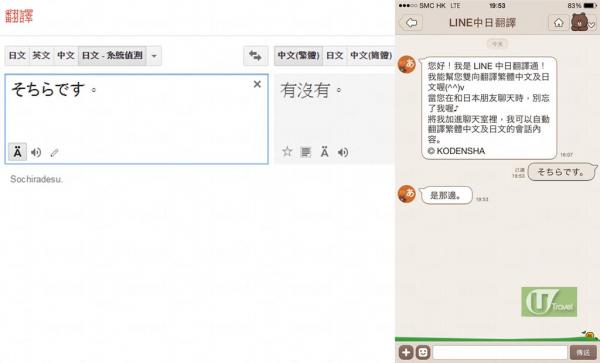The width and height of the screenshot is (600, 363).
Task: Listen to the source text pronunciation
Action: (36, 152)
